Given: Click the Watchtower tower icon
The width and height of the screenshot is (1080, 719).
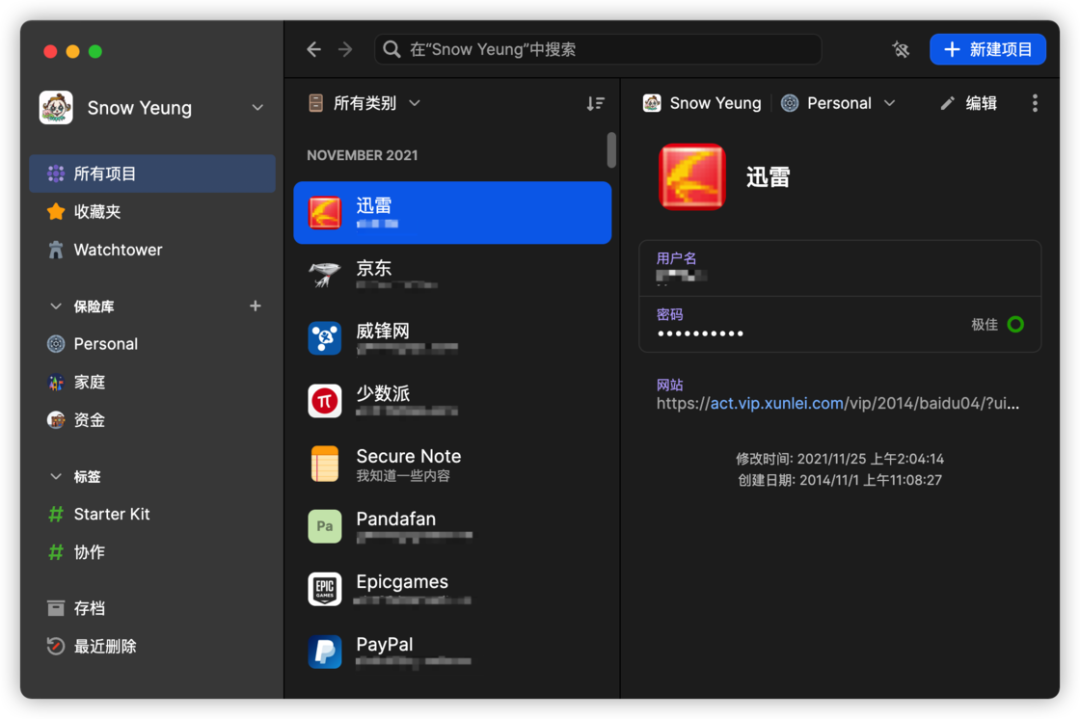Looking at the screenshot, I should click(x=56, y=249).
